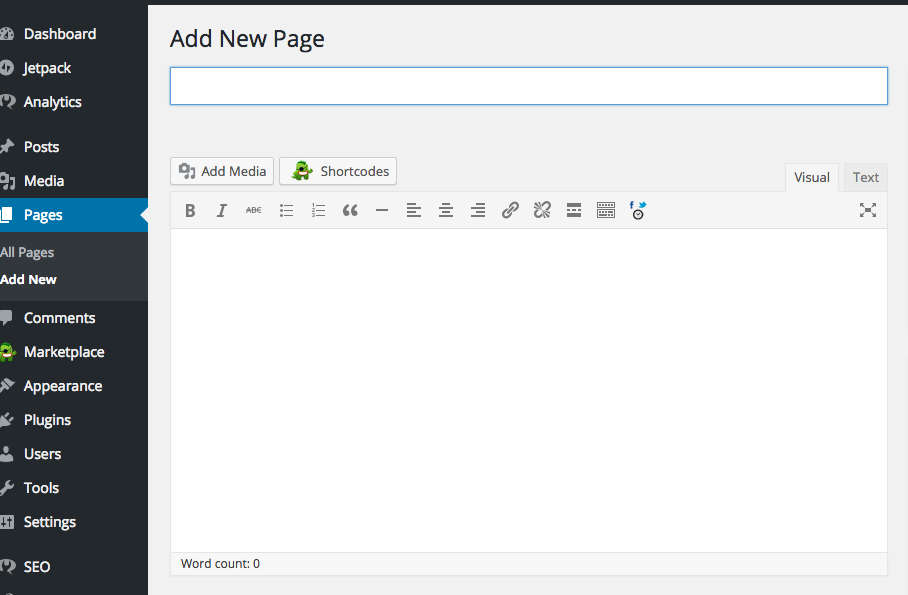The width and height of the screenshot is (908, 595).
Task: Insert a blockquote
Action: 350,210
